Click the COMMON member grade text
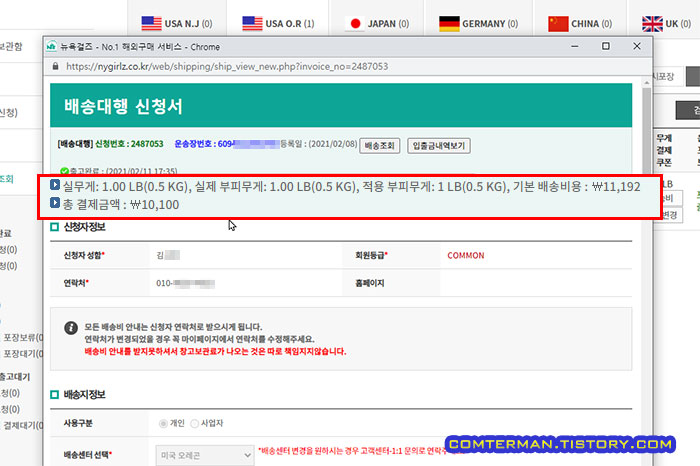Image resolution: width=700 pixels, height=466 pixels. click(466, 255)
